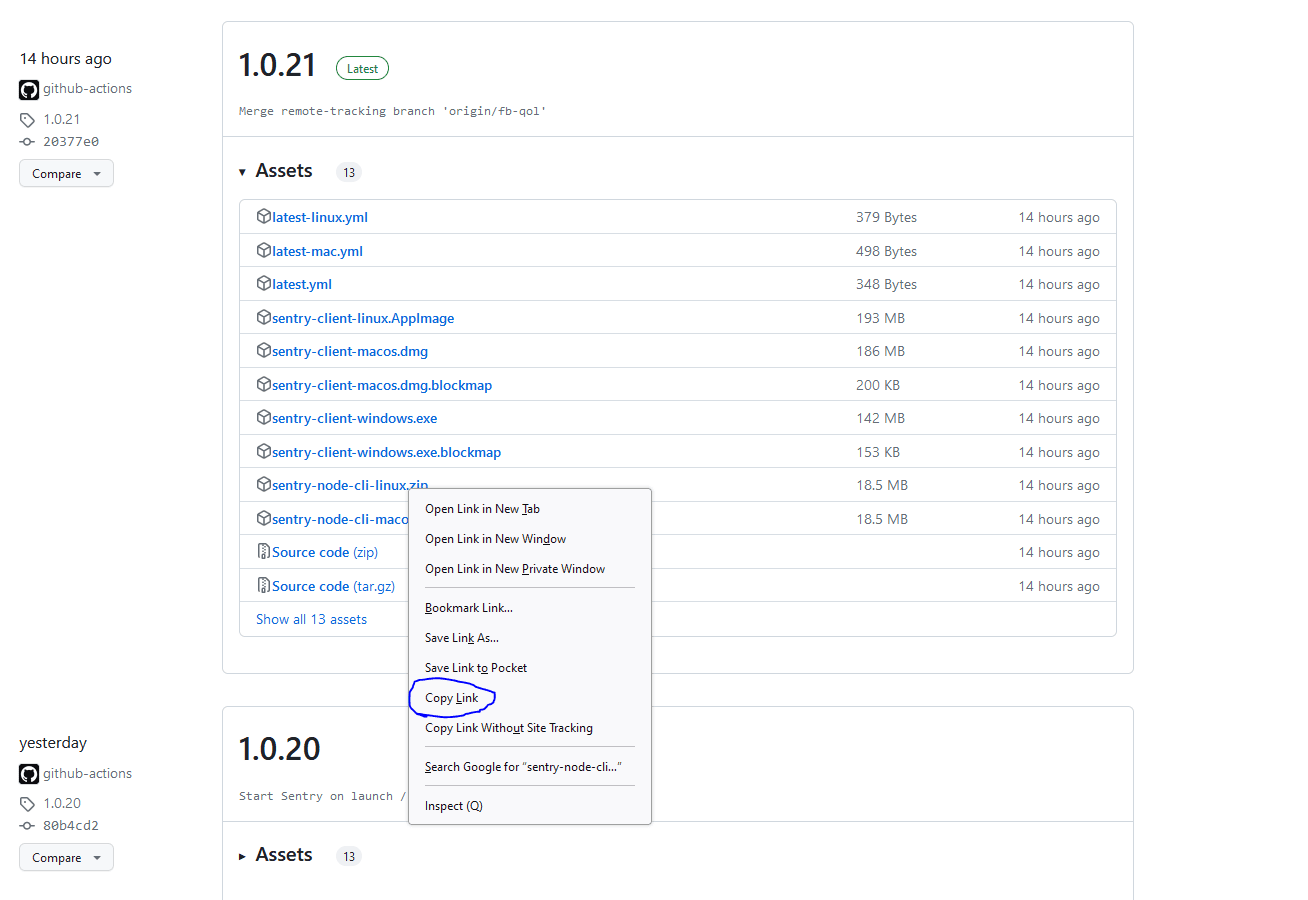This screenshot has height=900, width=1308.
Task: Open the 1.0.20 release title
Action: [279, 749]
